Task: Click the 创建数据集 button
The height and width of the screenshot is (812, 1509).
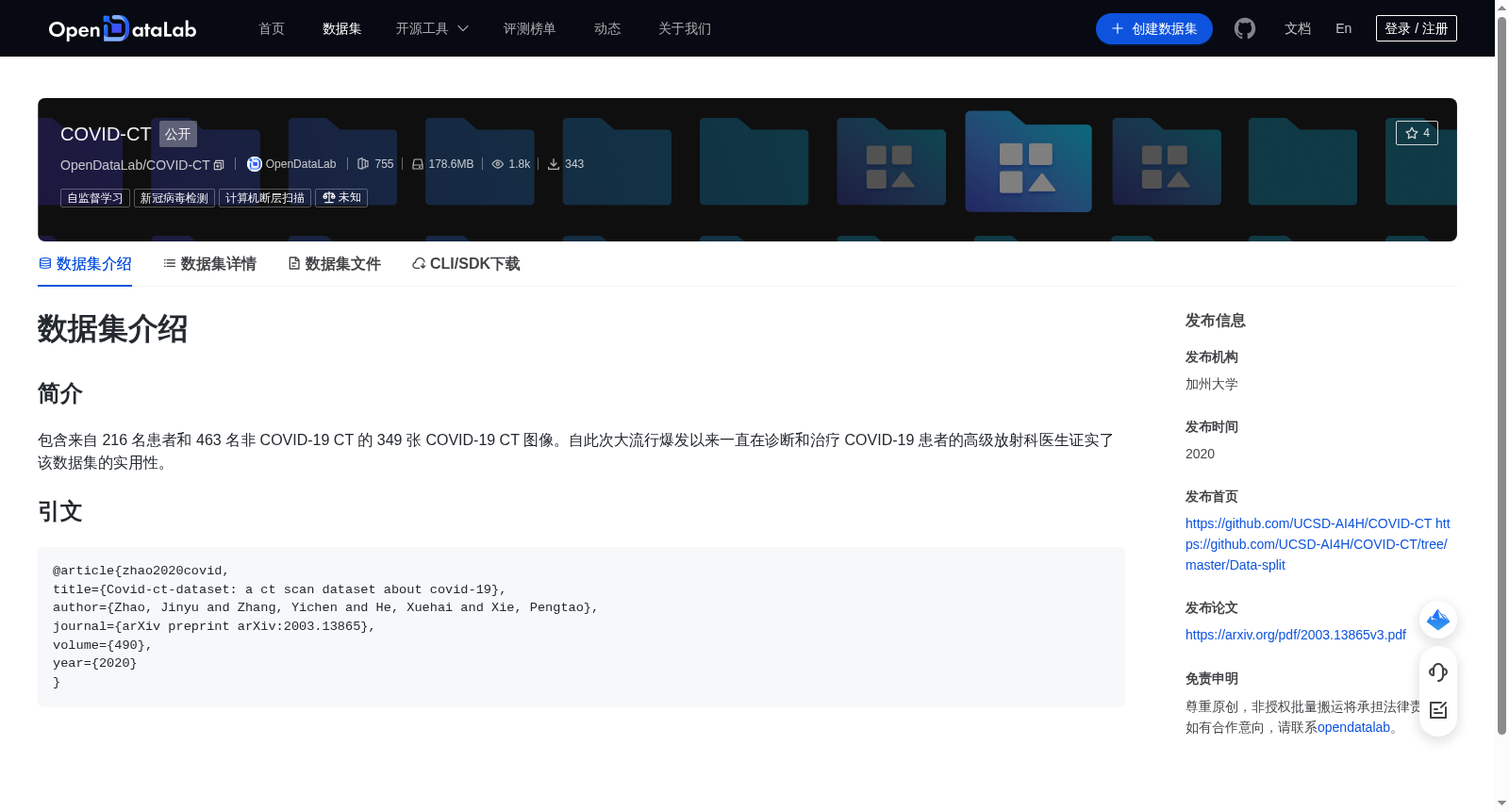Action: (1154, 28)
